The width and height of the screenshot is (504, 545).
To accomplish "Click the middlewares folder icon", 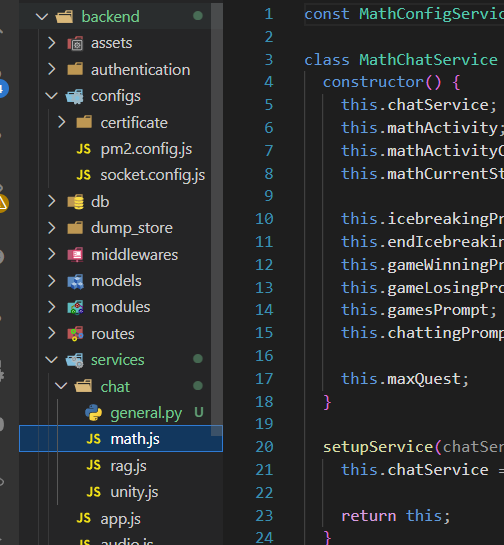I will coord(75,254).
